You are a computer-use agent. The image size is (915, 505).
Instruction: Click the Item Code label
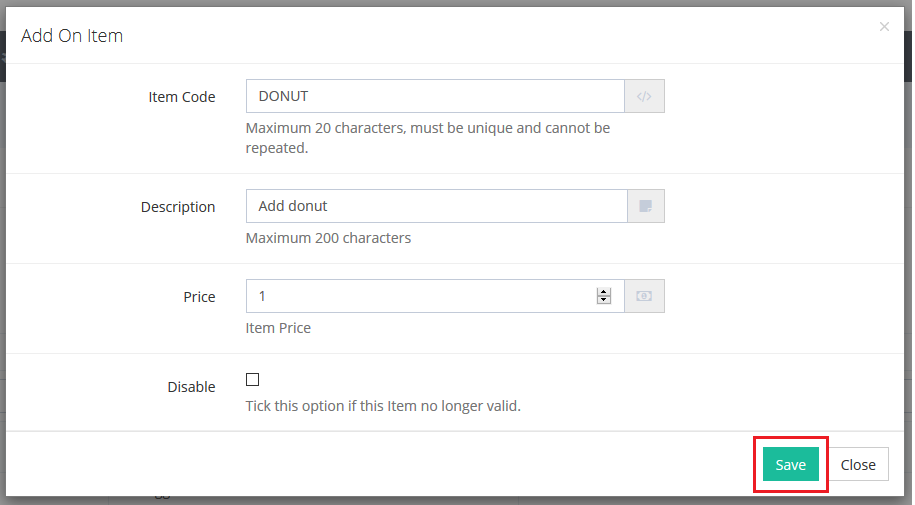click(x=181, y=97)
